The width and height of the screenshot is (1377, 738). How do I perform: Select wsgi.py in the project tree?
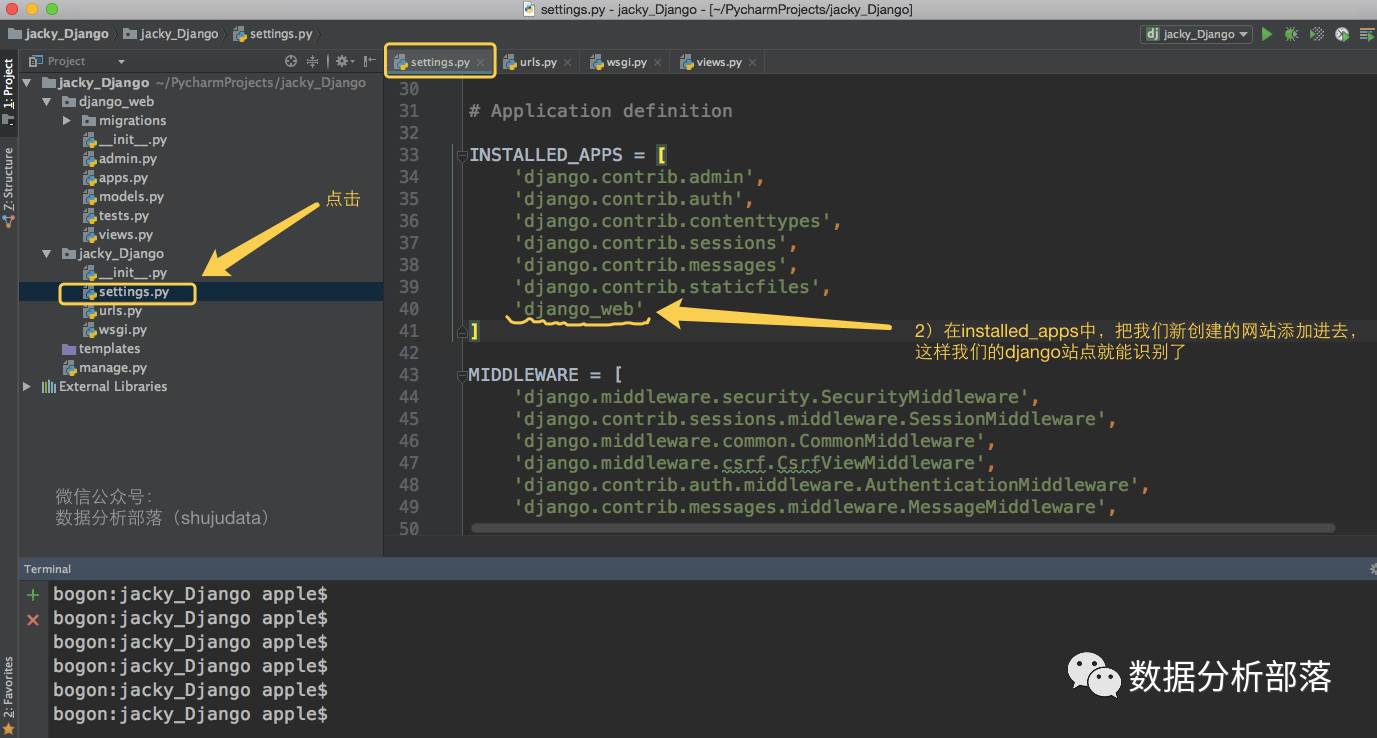(x=114, y=330)
